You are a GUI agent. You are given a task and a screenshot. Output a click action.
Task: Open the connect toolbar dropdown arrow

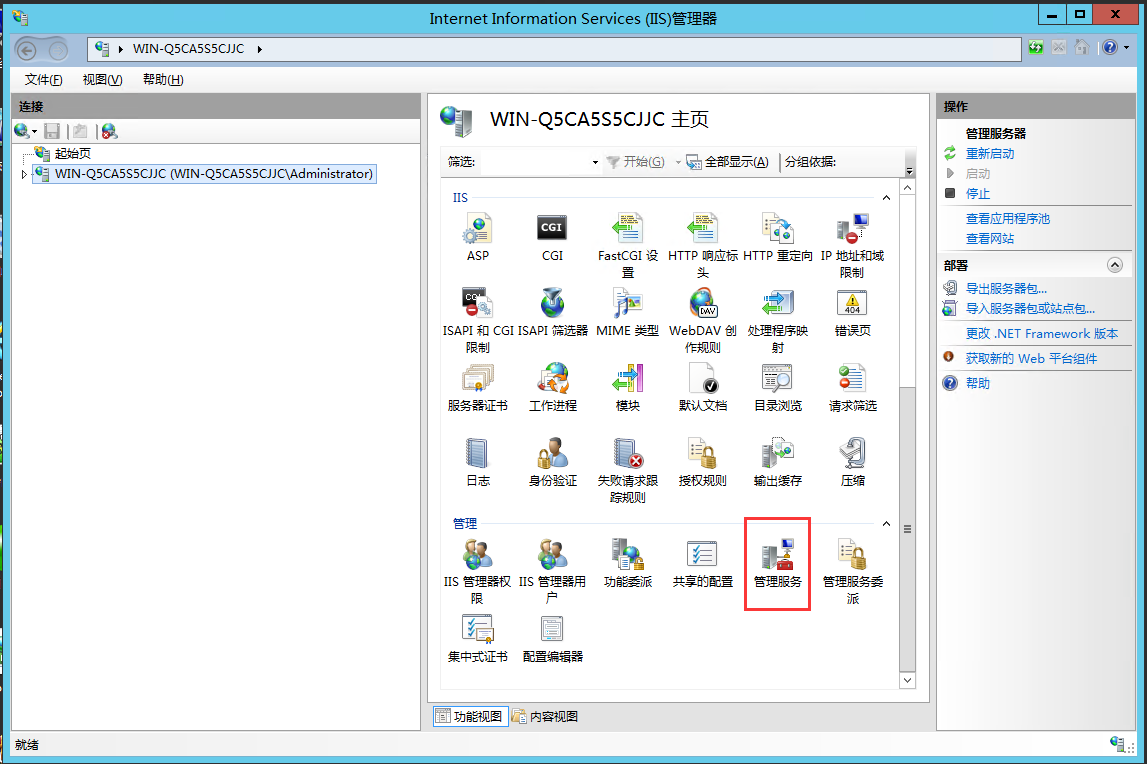point(34,132)
